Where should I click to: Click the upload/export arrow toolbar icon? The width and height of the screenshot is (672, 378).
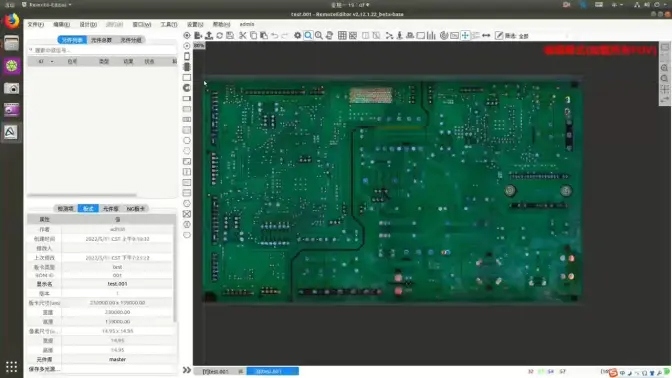click(x=209, y=36)
